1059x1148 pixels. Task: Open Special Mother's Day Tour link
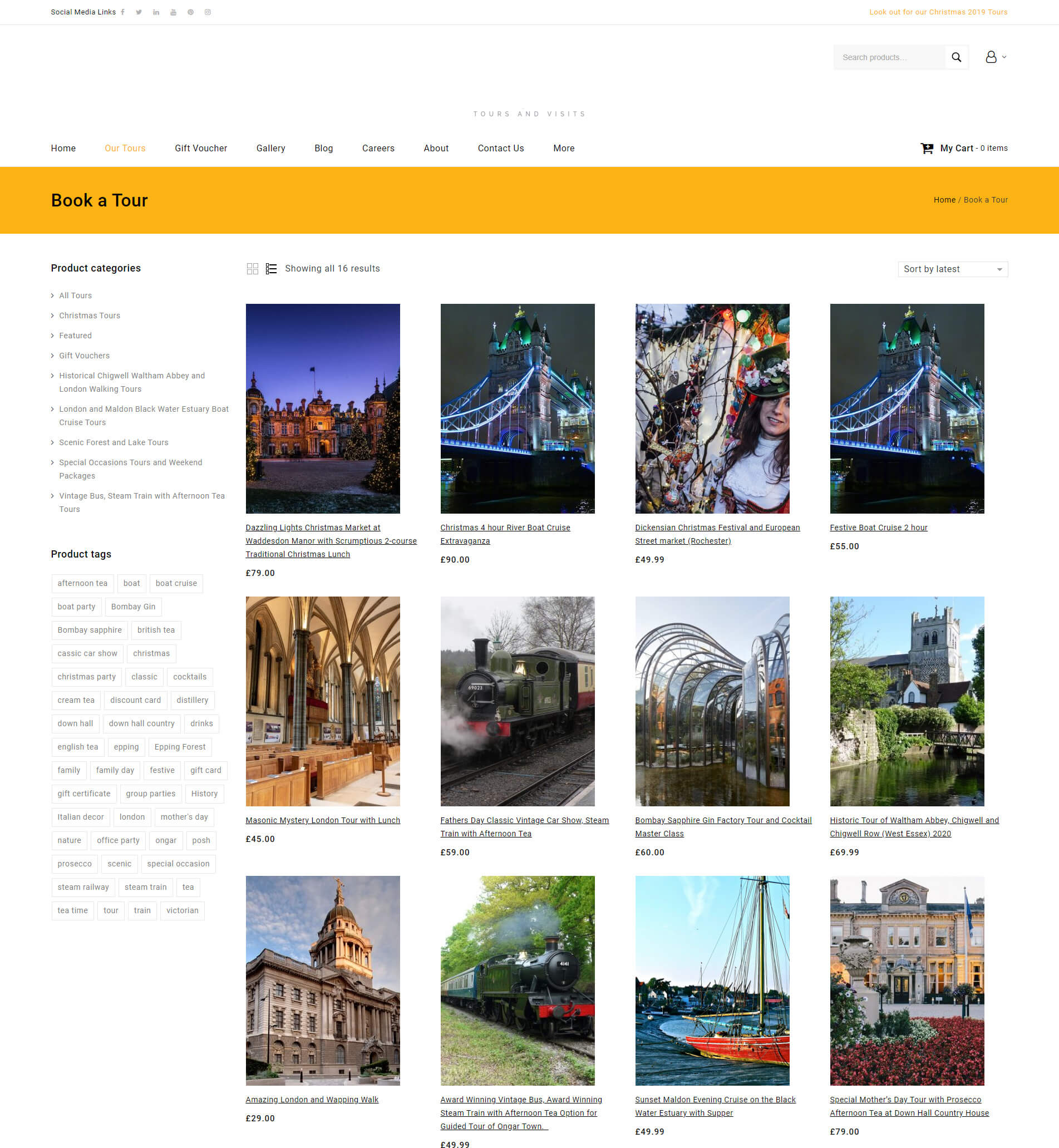pyautogui.click(x=909, y=1107)
